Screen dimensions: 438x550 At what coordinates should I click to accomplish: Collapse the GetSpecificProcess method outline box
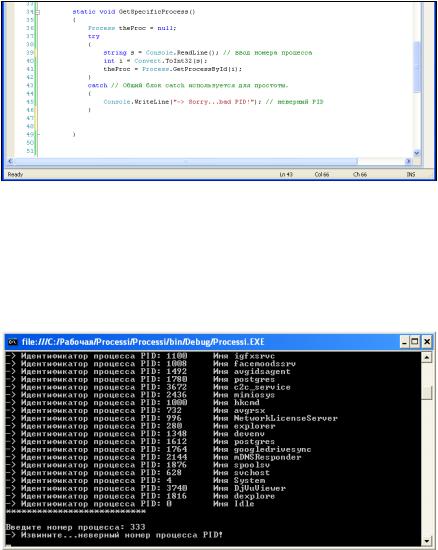click(38, 12)
